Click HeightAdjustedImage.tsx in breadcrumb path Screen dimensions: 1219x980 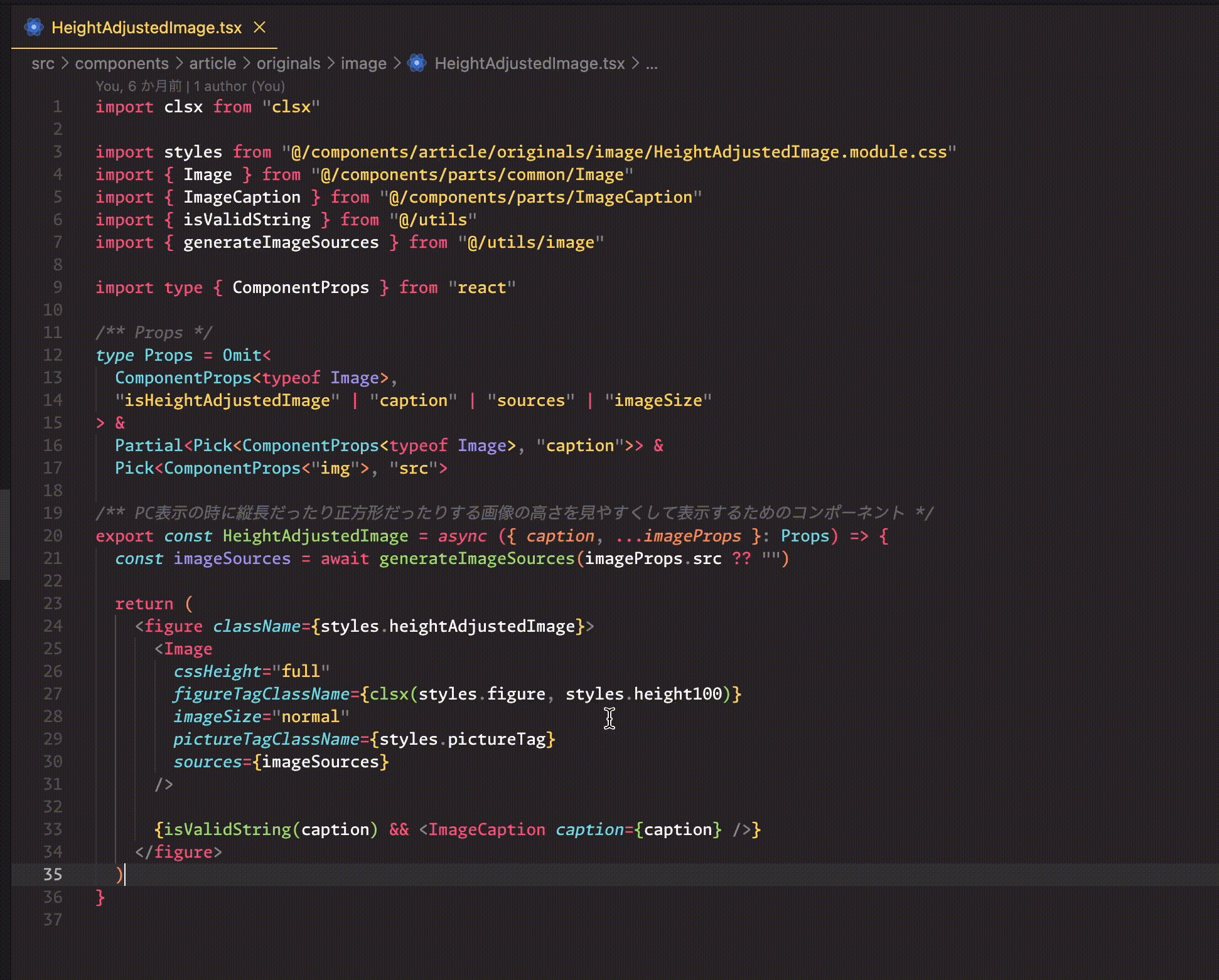[x=529, y=63]
